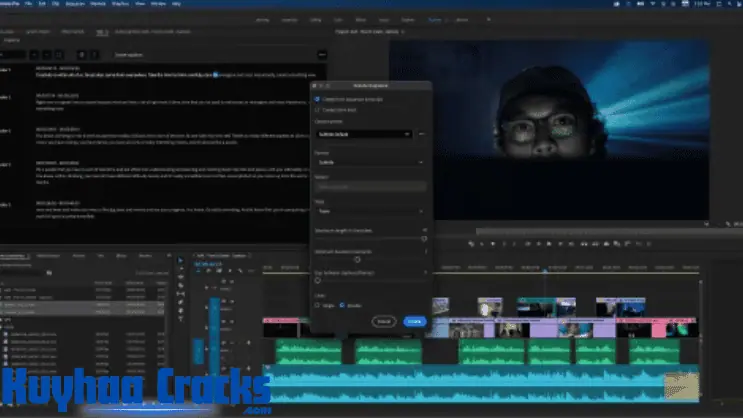Click the Maximum length in characters slider
The width and height of the screenshot is (743, 418).
(423, 238)
